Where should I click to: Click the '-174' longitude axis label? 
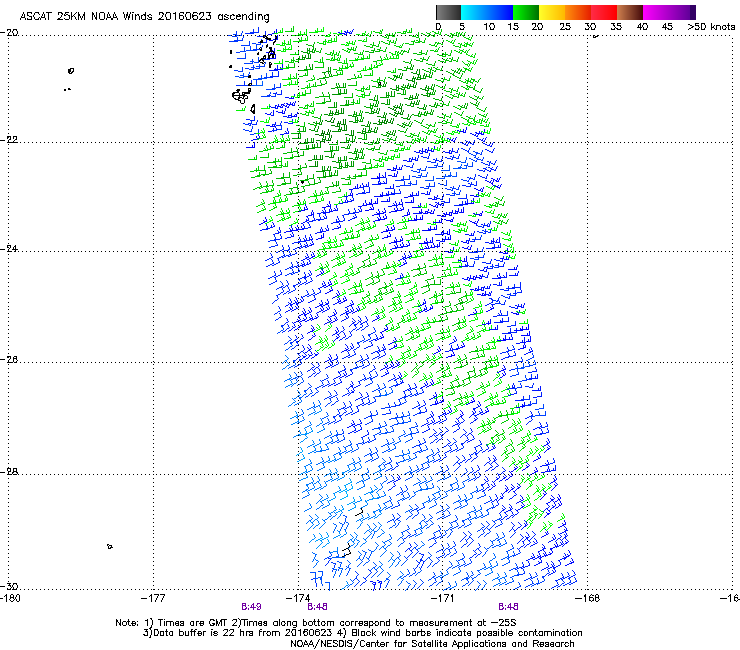point(298,598)
